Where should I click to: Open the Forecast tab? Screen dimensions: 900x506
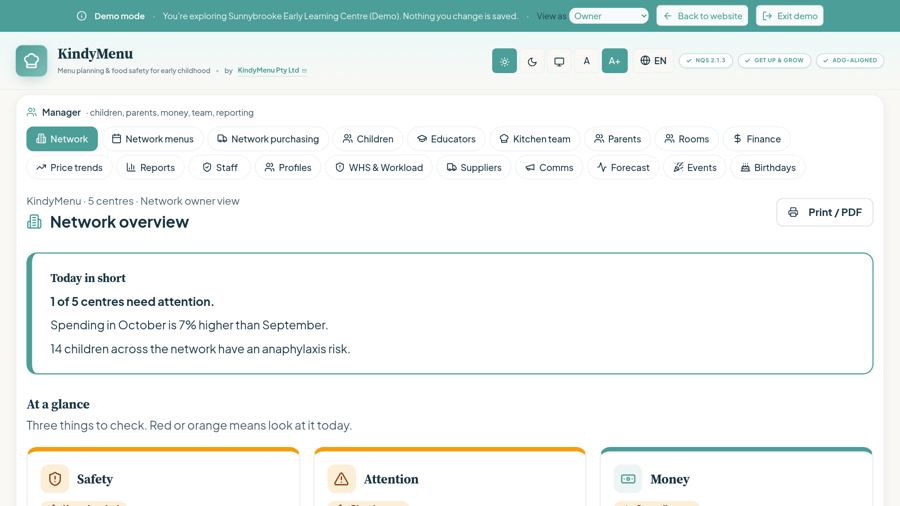click(x=623, y=168)
